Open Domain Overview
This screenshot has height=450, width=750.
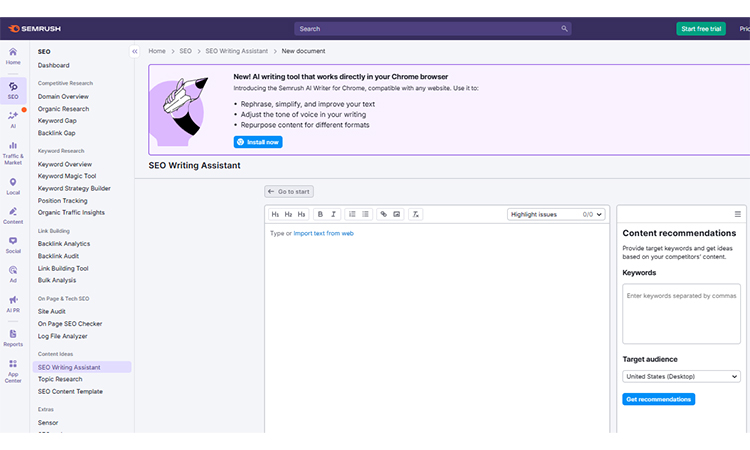click(x=63, y=97)
